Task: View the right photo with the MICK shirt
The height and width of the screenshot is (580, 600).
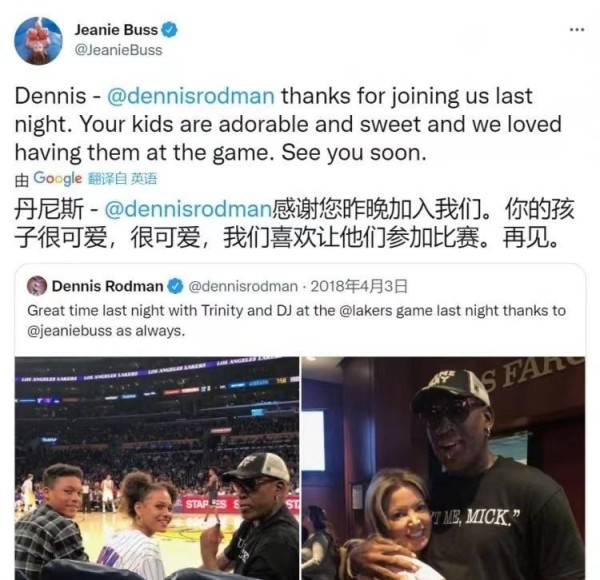Action: coord(443,468)
